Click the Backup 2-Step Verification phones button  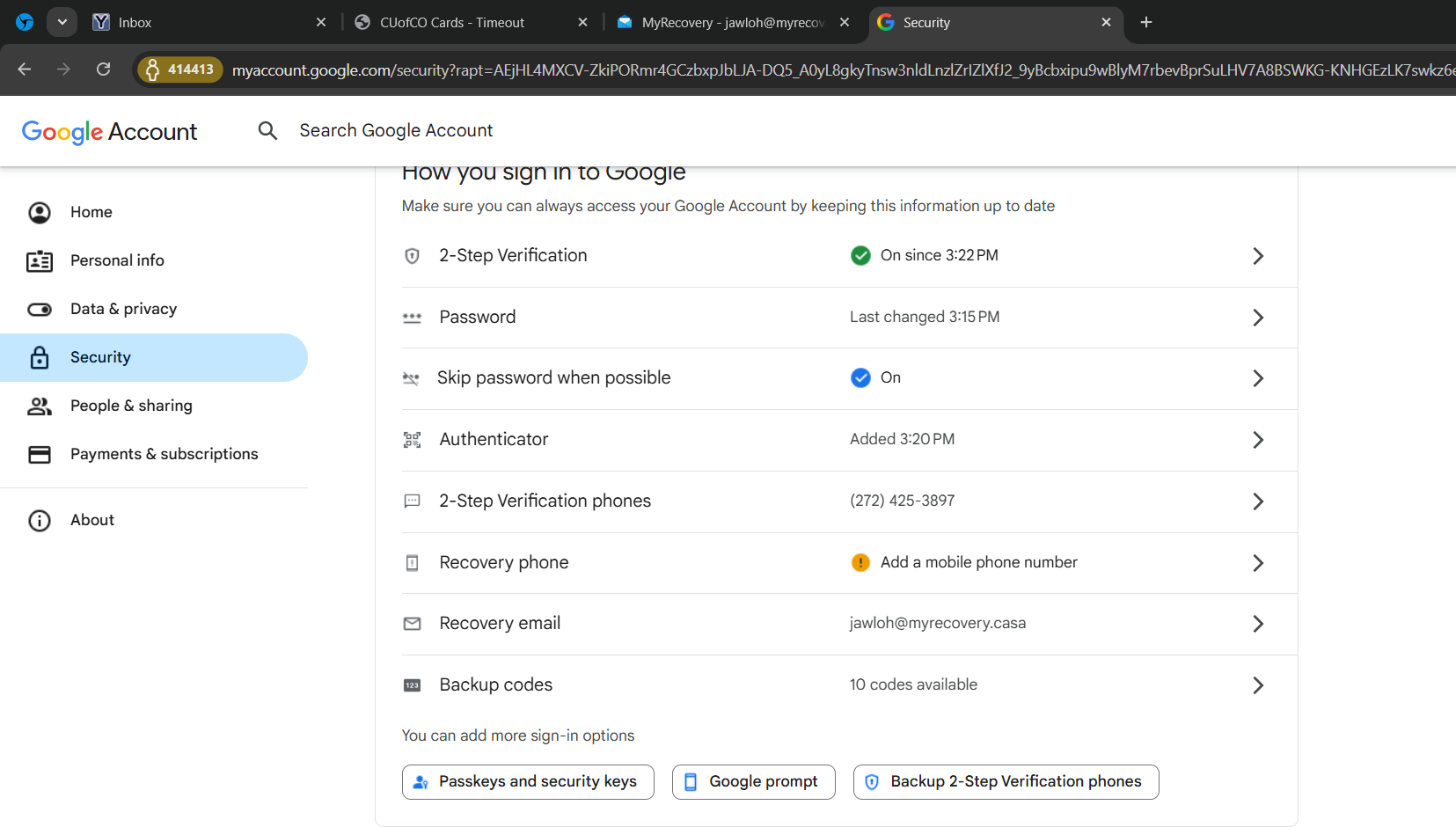tap(1006, 782)
